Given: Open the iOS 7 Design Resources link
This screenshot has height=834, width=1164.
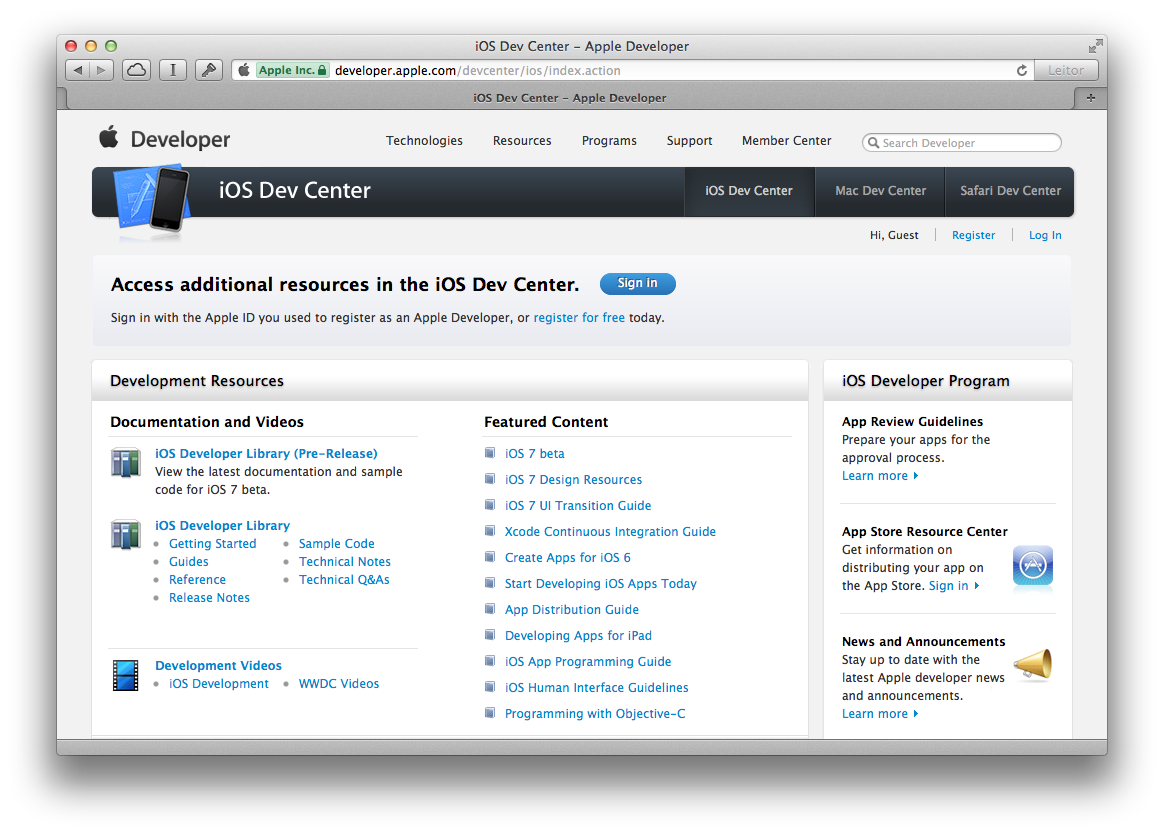Looking at the screenshot, I should point(573,480).
